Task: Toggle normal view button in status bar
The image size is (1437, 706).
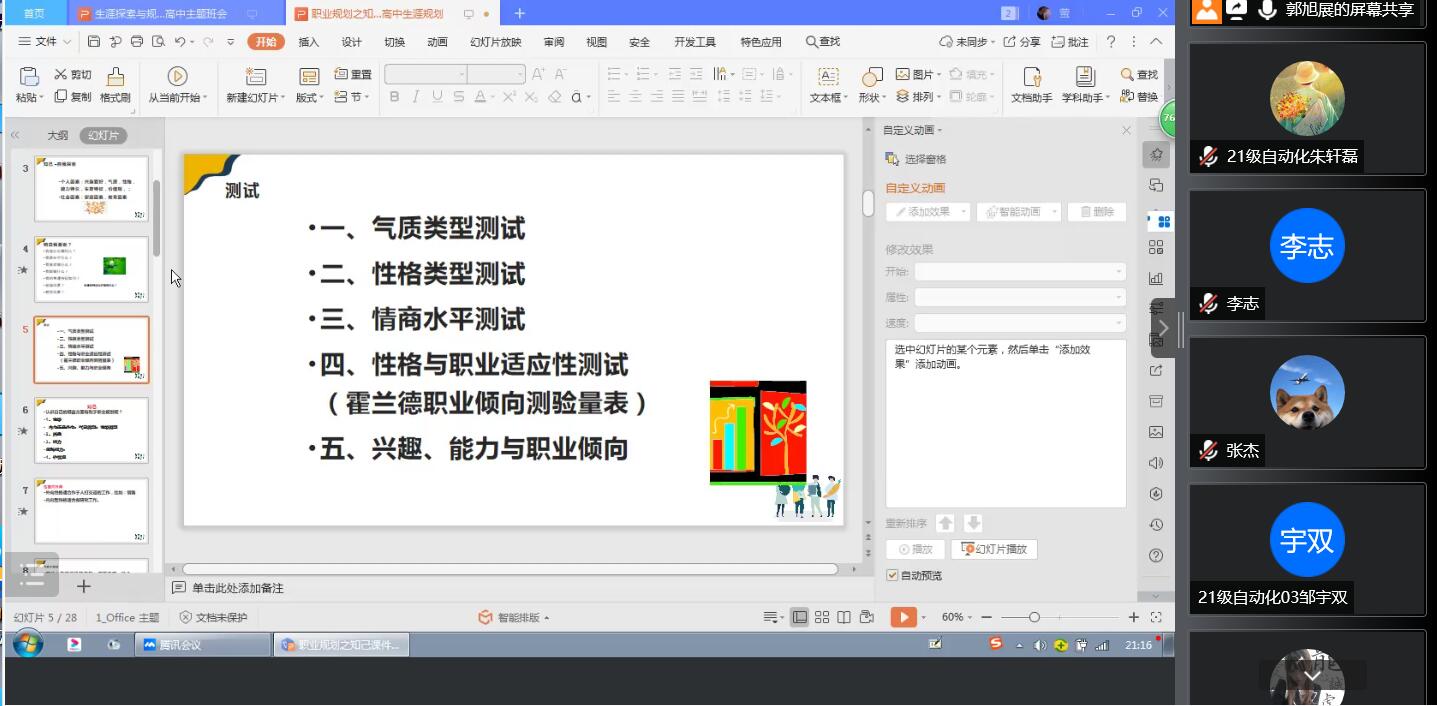Action: 800,617
